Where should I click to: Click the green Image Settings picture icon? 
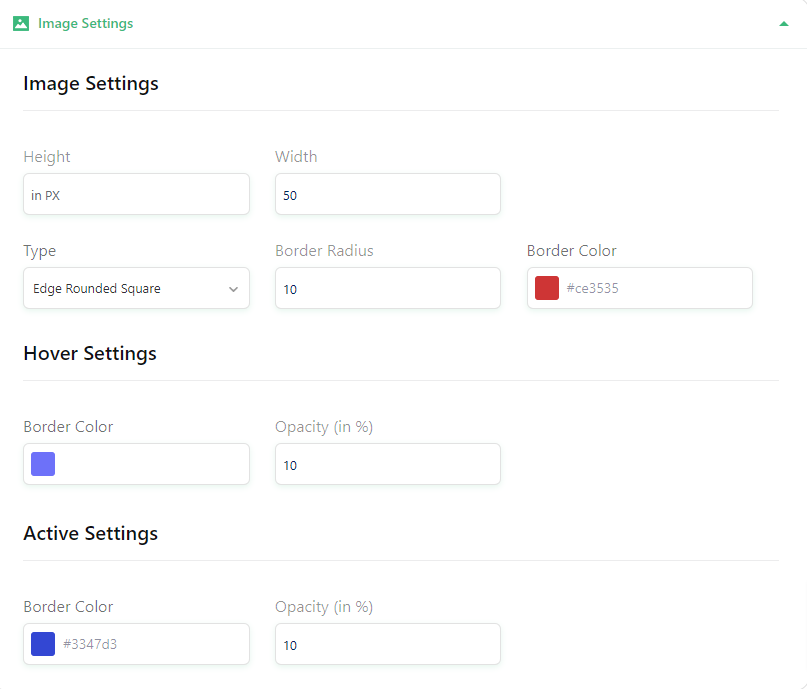(21, 24)
